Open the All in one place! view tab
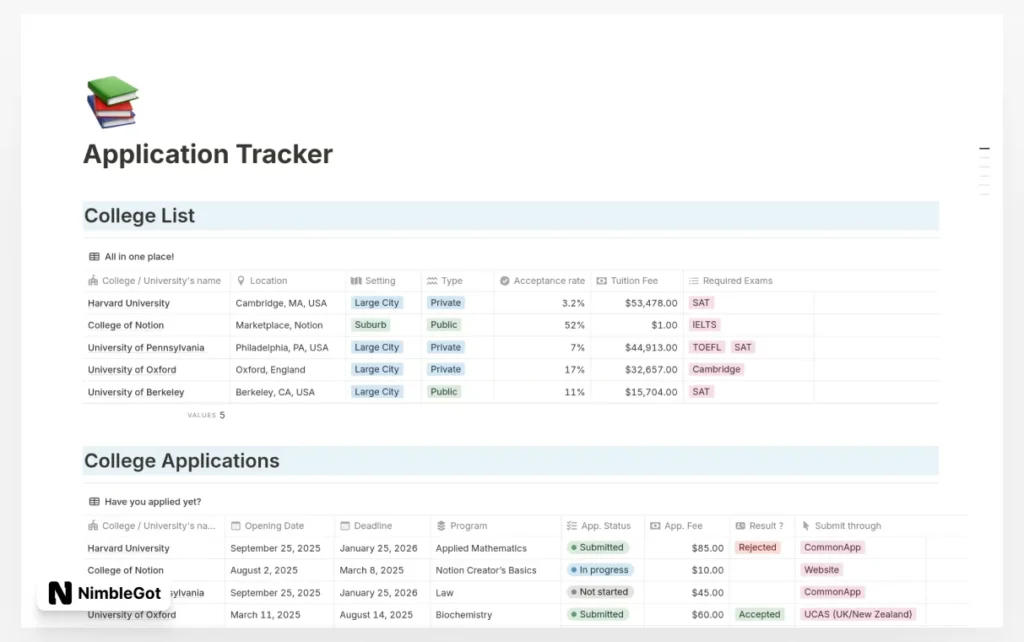The width and height of the screenshot is (1024, 642). 132,257
